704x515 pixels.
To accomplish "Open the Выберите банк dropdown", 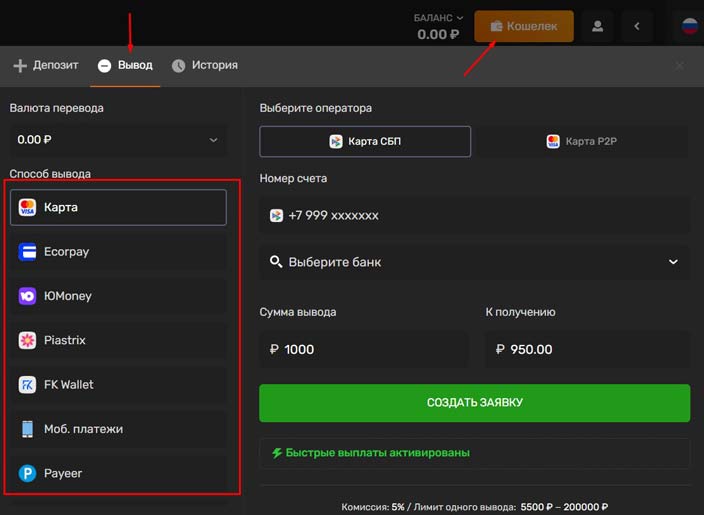I will coord(474,262).
